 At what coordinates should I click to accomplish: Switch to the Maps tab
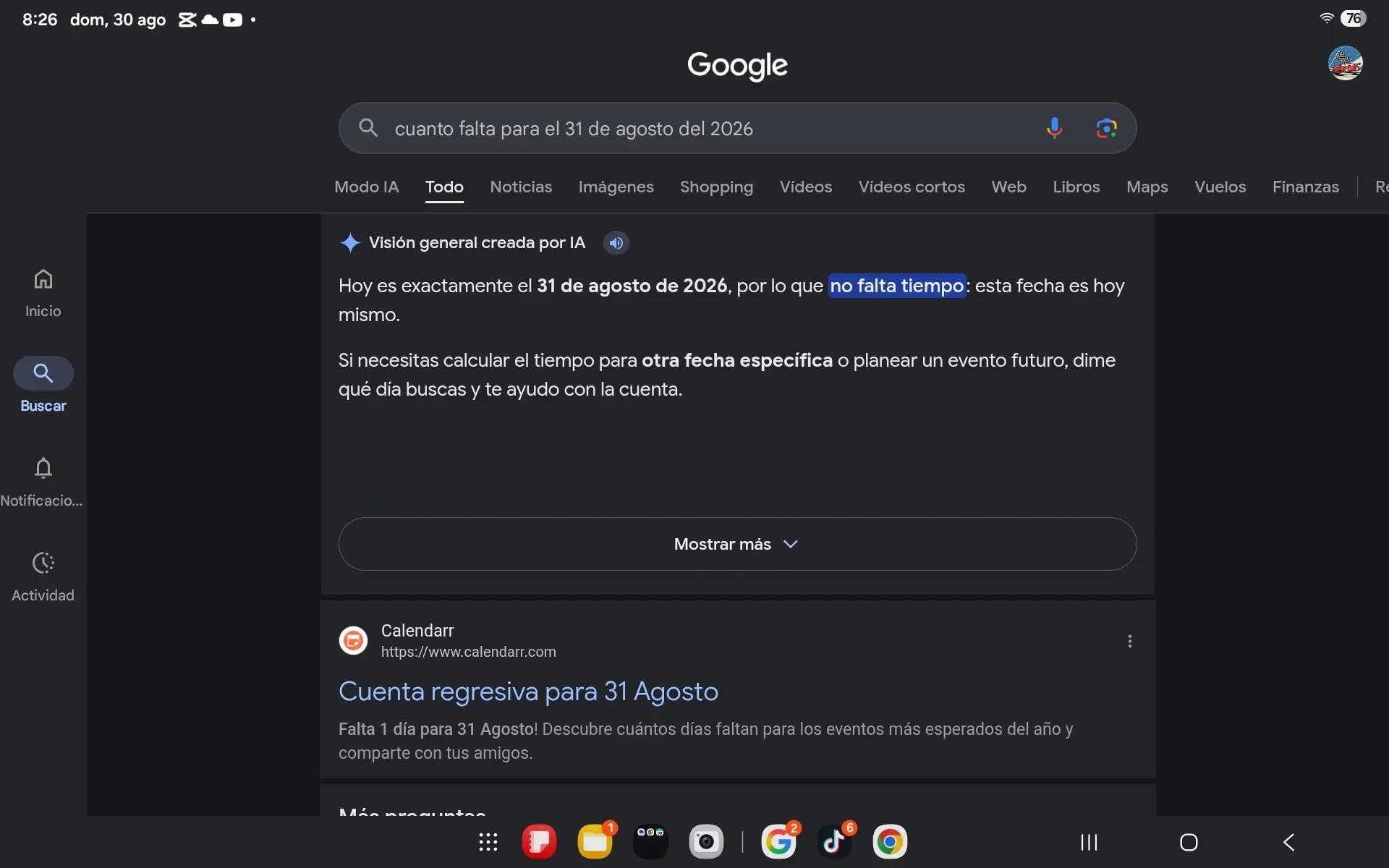click(1147, 187)
